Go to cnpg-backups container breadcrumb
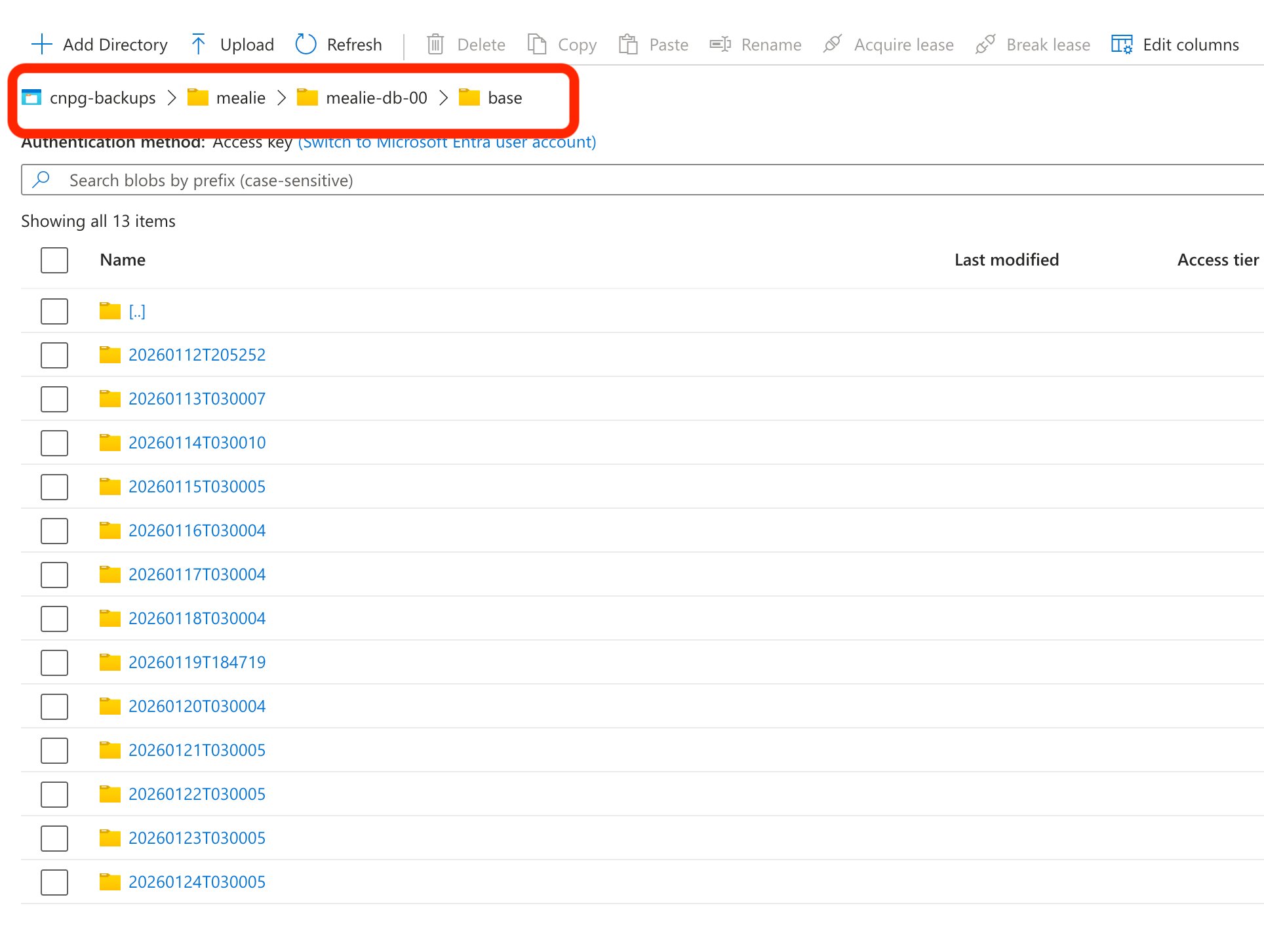 (102, 98)
